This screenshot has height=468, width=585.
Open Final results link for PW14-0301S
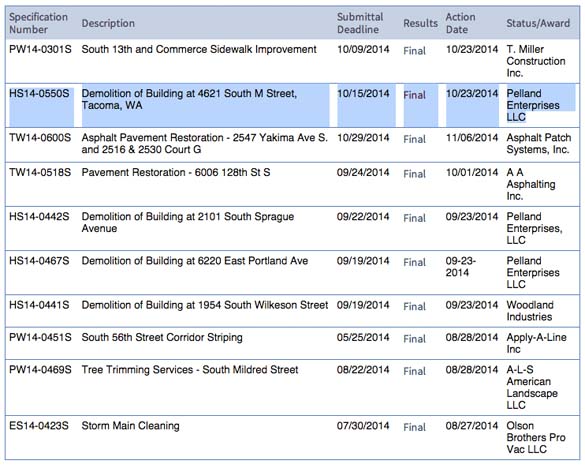point(414,51)
